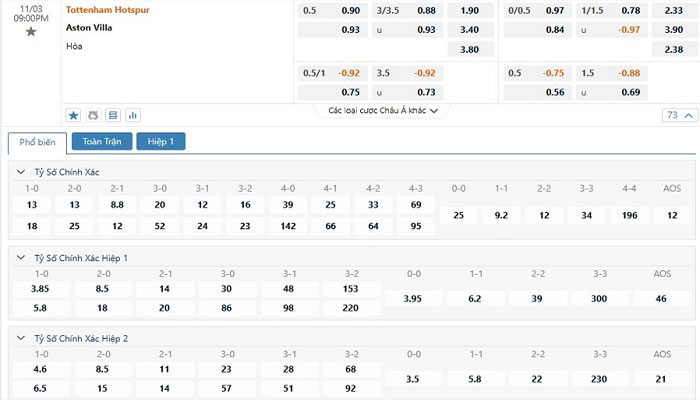Click the mascot icon next to the blue star
This screenshot has width=700, height=400.
coord(93,115)
